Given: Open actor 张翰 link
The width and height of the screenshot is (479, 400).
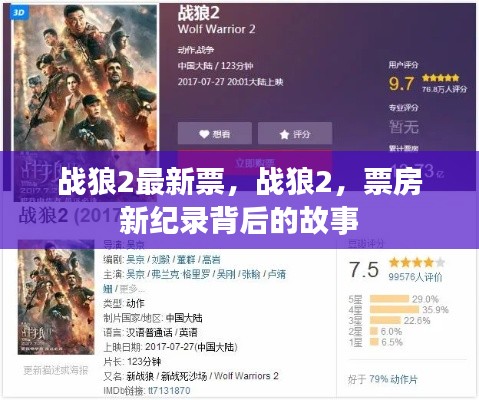Looking at the screenshot, I should [x=251, y=274].
